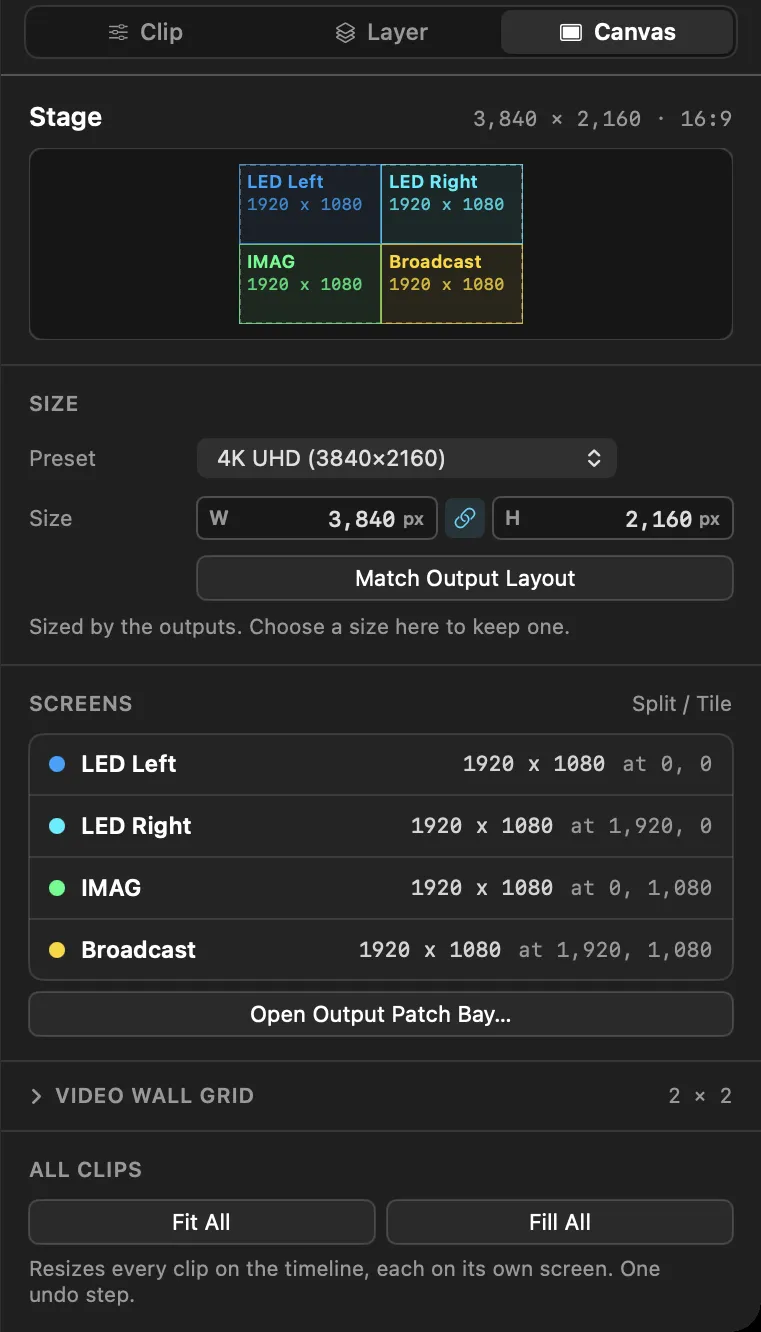Viewport: 761px width, 1332px height.
Task: Switch to the Layer tab
Action: (381, 32)
